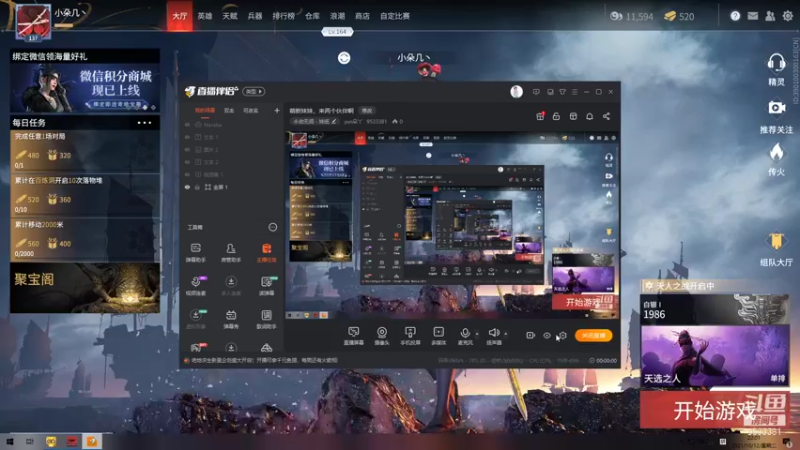Collapse the 工具箱 toolbox section
The width and height of the screenshot is (800, 450).
(x=273, y=227)
